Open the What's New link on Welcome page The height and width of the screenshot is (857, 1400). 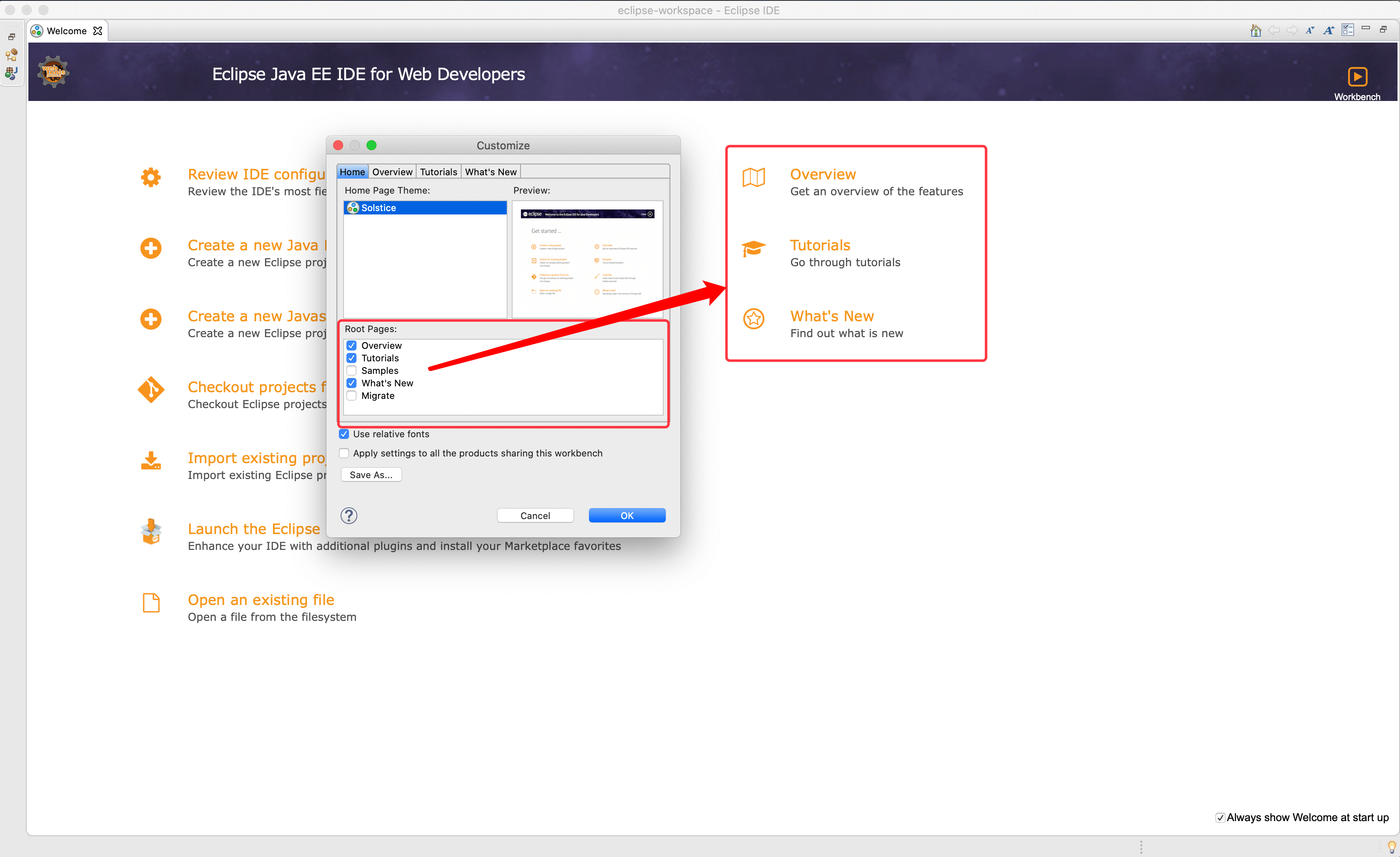(x=832, y=316)
